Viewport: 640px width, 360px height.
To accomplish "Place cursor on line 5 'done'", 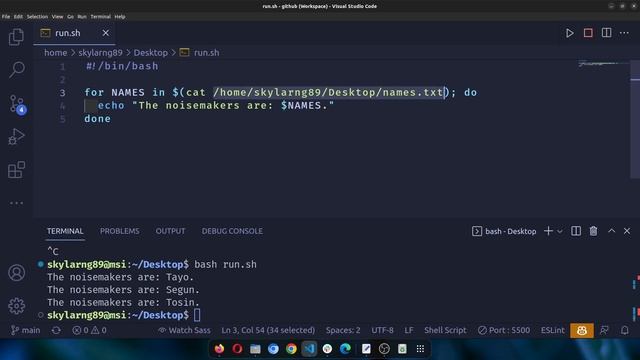I will (98, 119).
